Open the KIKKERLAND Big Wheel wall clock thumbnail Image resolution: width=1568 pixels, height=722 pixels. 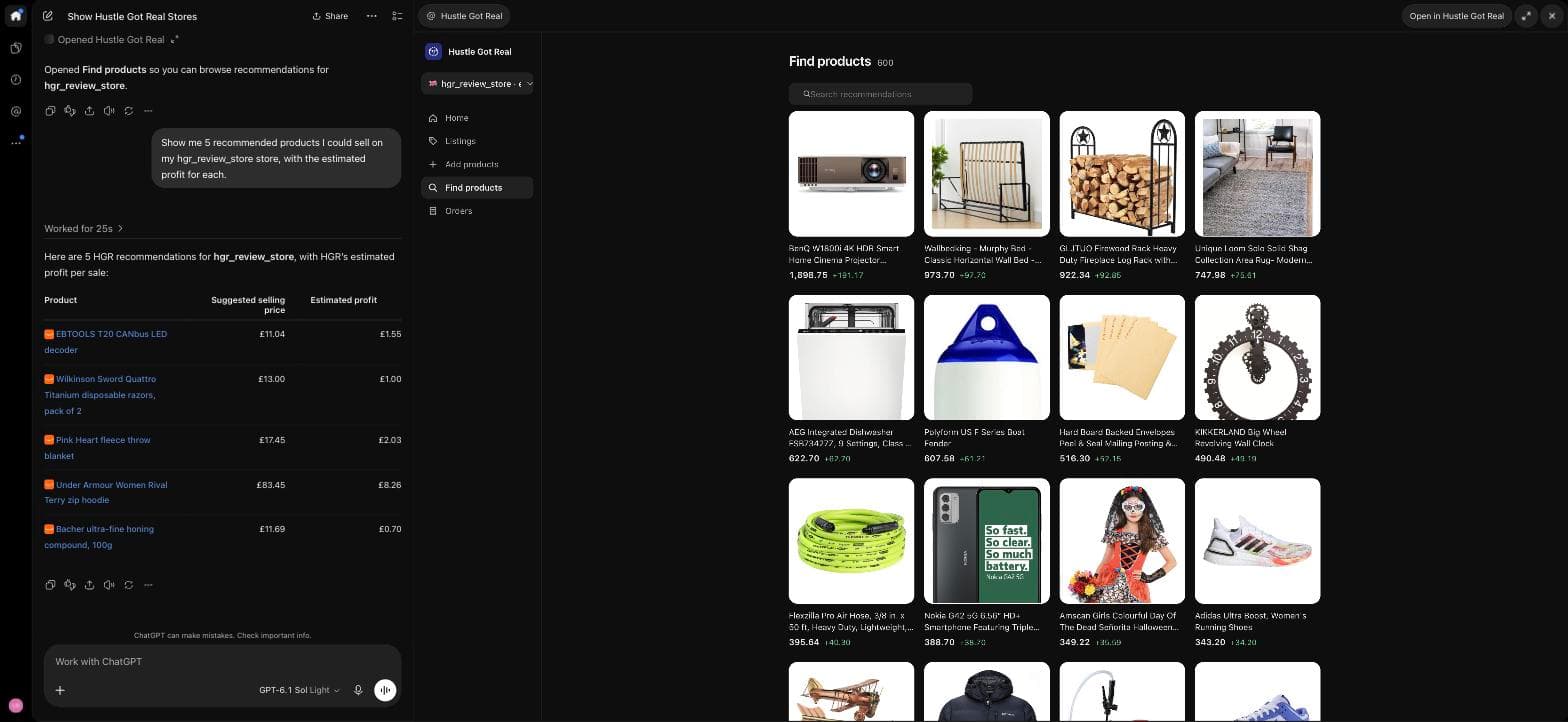(x=1257, y=357)
